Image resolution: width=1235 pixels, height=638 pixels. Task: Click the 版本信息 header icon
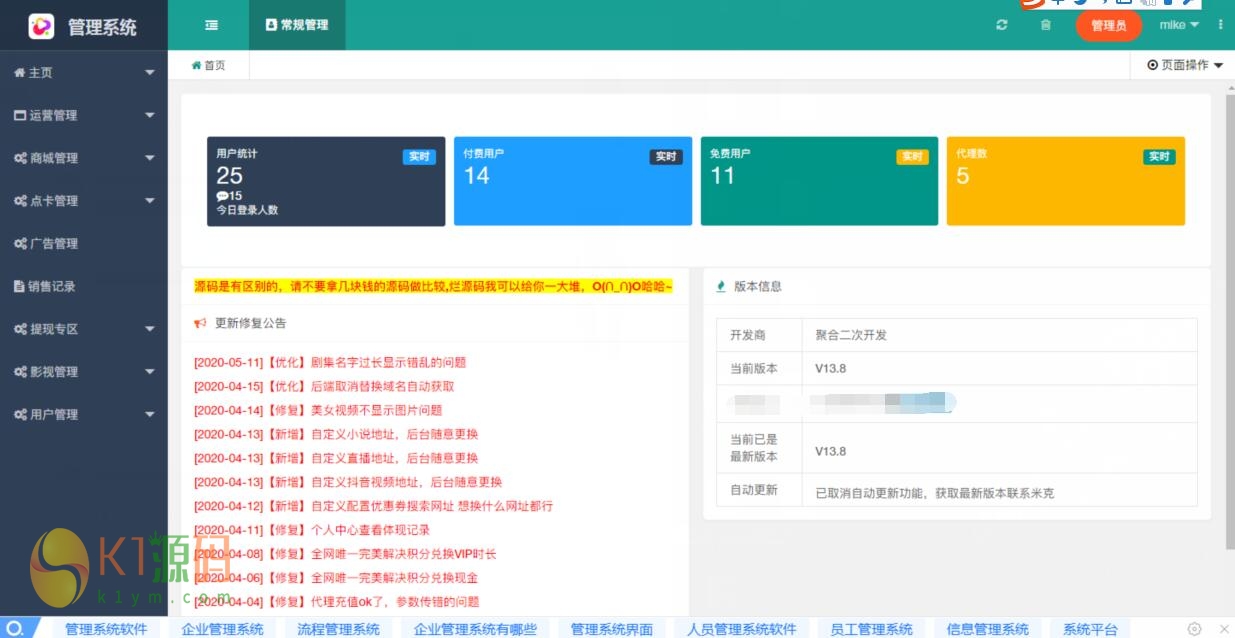[x=721, y=286]
